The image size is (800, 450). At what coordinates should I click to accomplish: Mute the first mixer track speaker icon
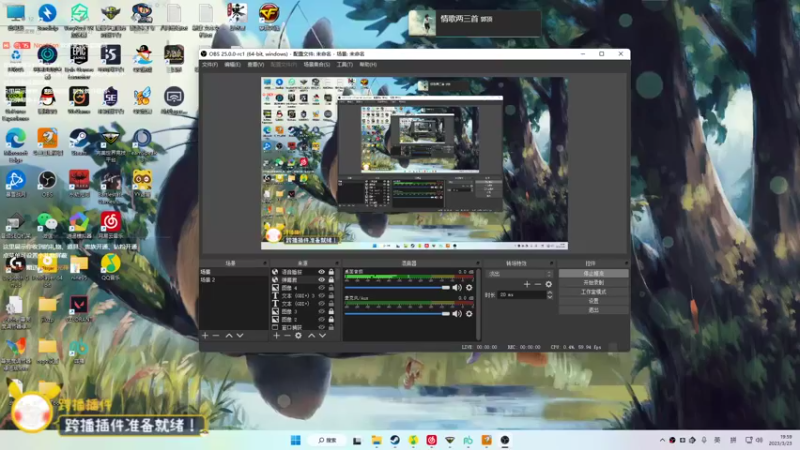457,288
